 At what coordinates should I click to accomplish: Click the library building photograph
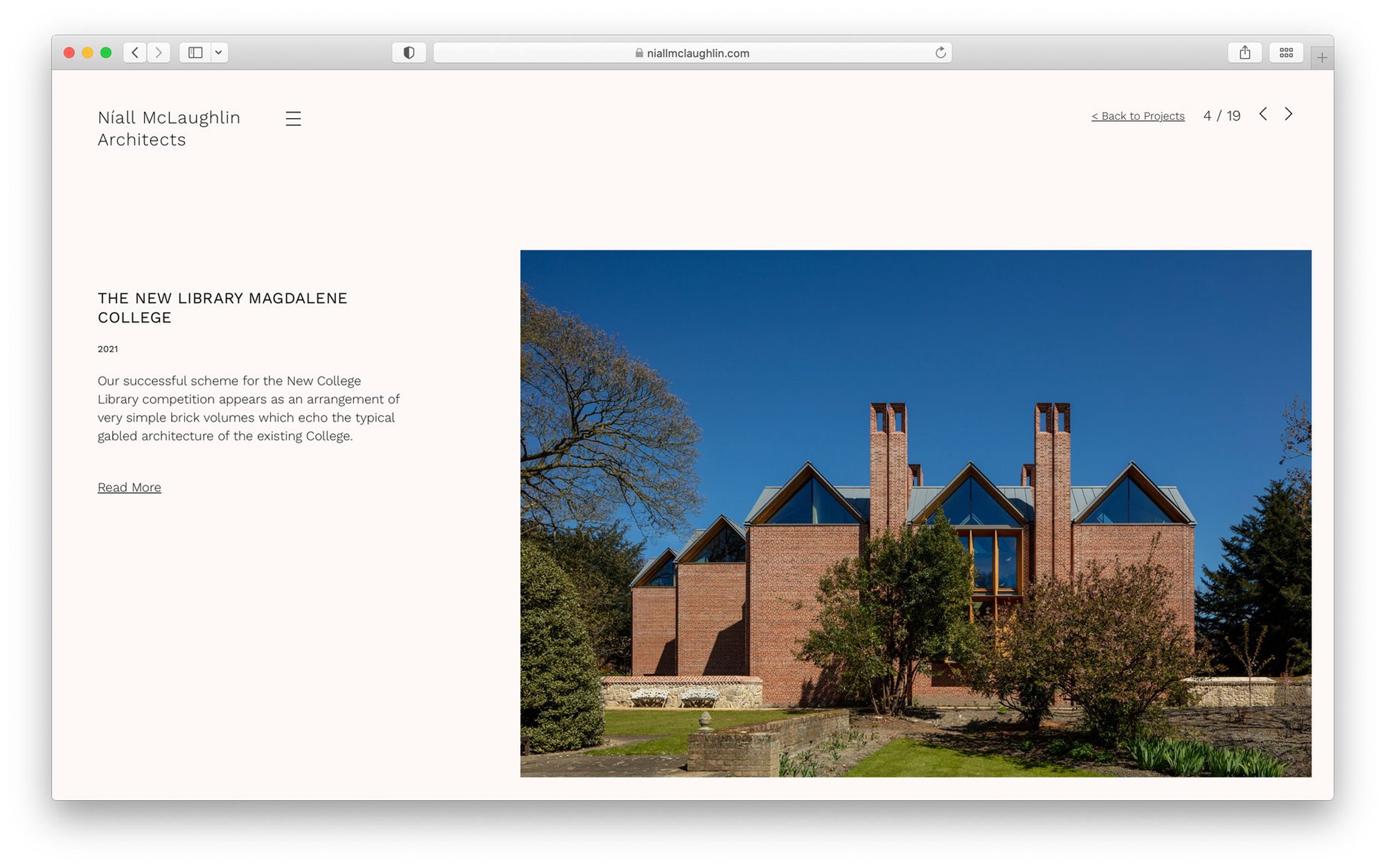pos(915,513)
